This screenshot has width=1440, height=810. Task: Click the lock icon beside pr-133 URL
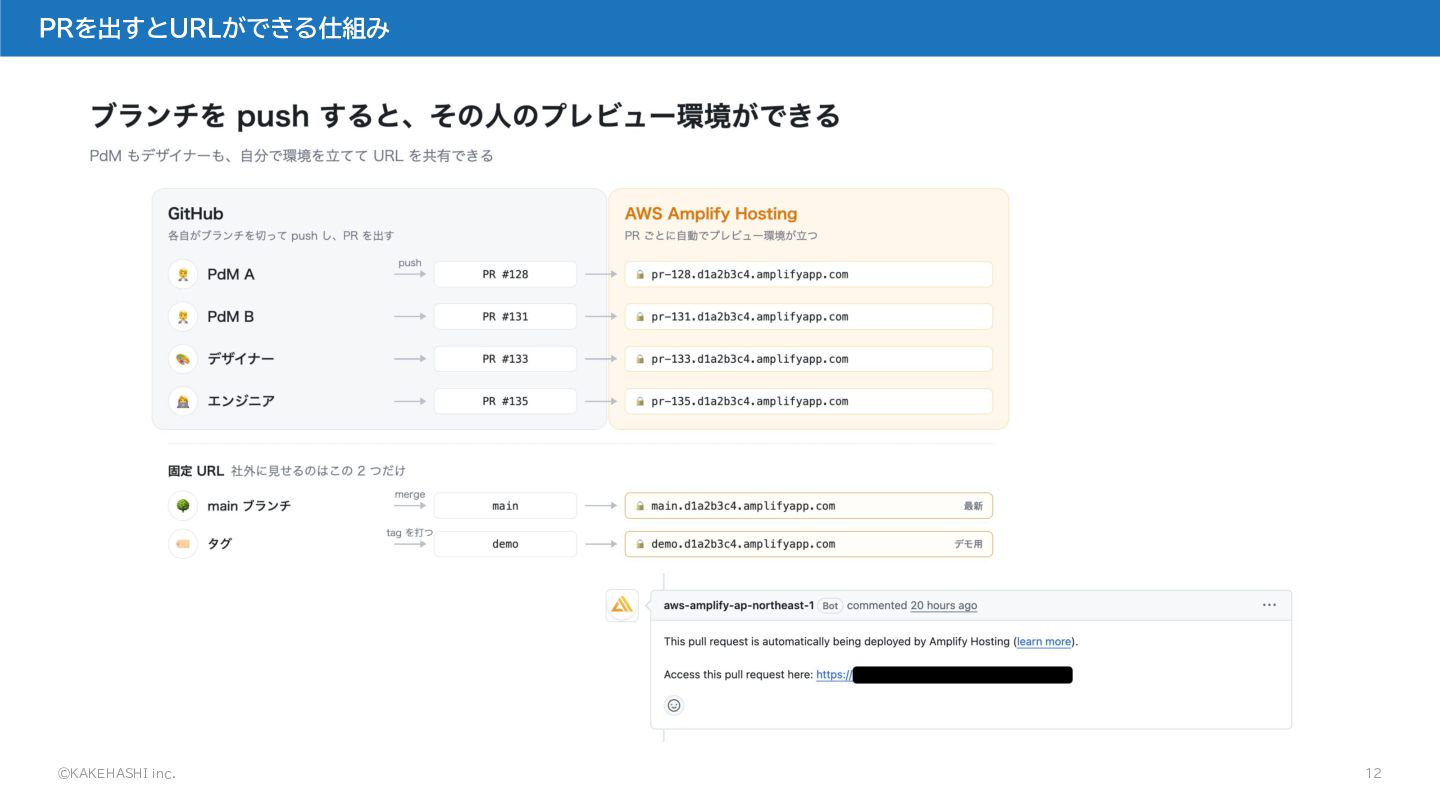pos(640,359)
